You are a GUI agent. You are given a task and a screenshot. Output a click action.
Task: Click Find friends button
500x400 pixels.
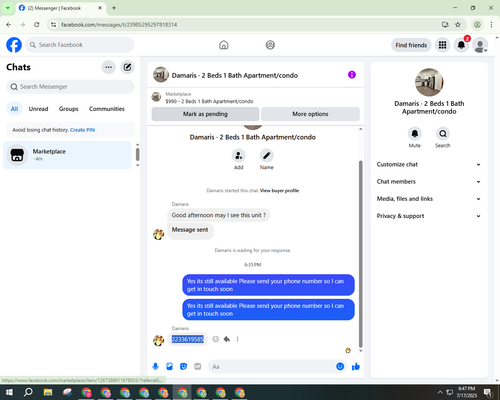[411, 45]
